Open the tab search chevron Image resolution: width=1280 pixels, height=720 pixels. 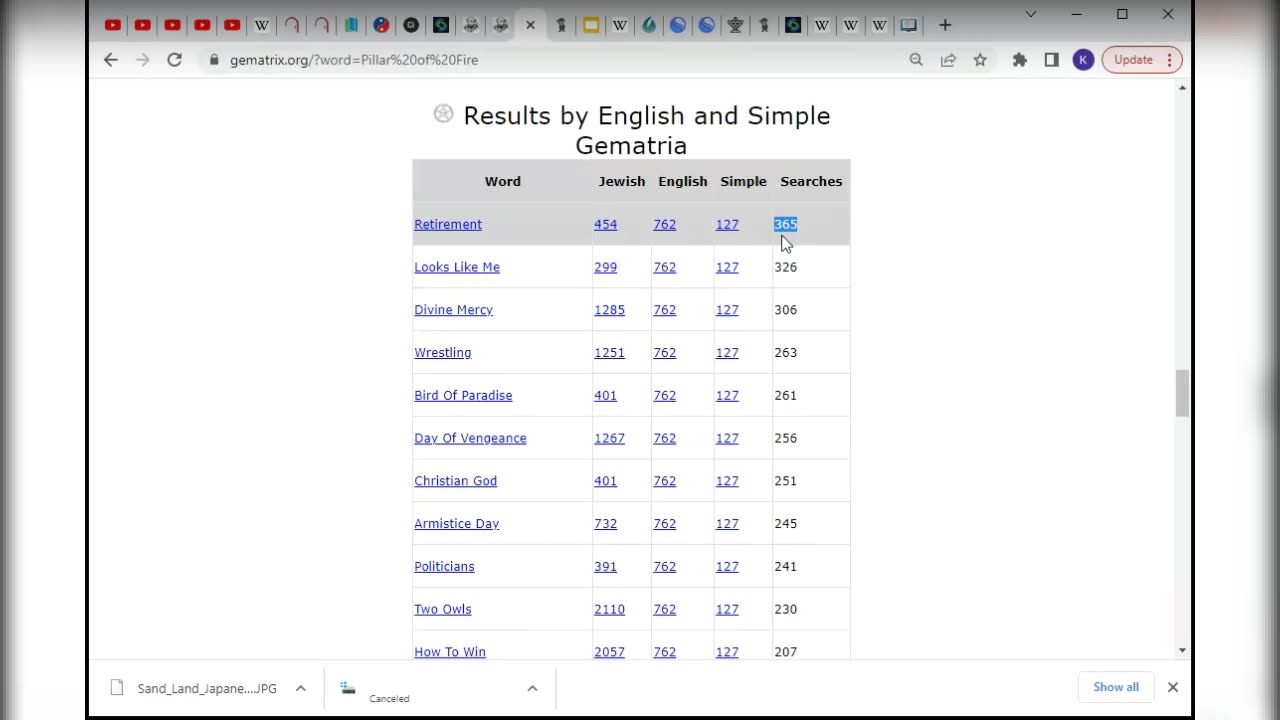coord(1031,14)
